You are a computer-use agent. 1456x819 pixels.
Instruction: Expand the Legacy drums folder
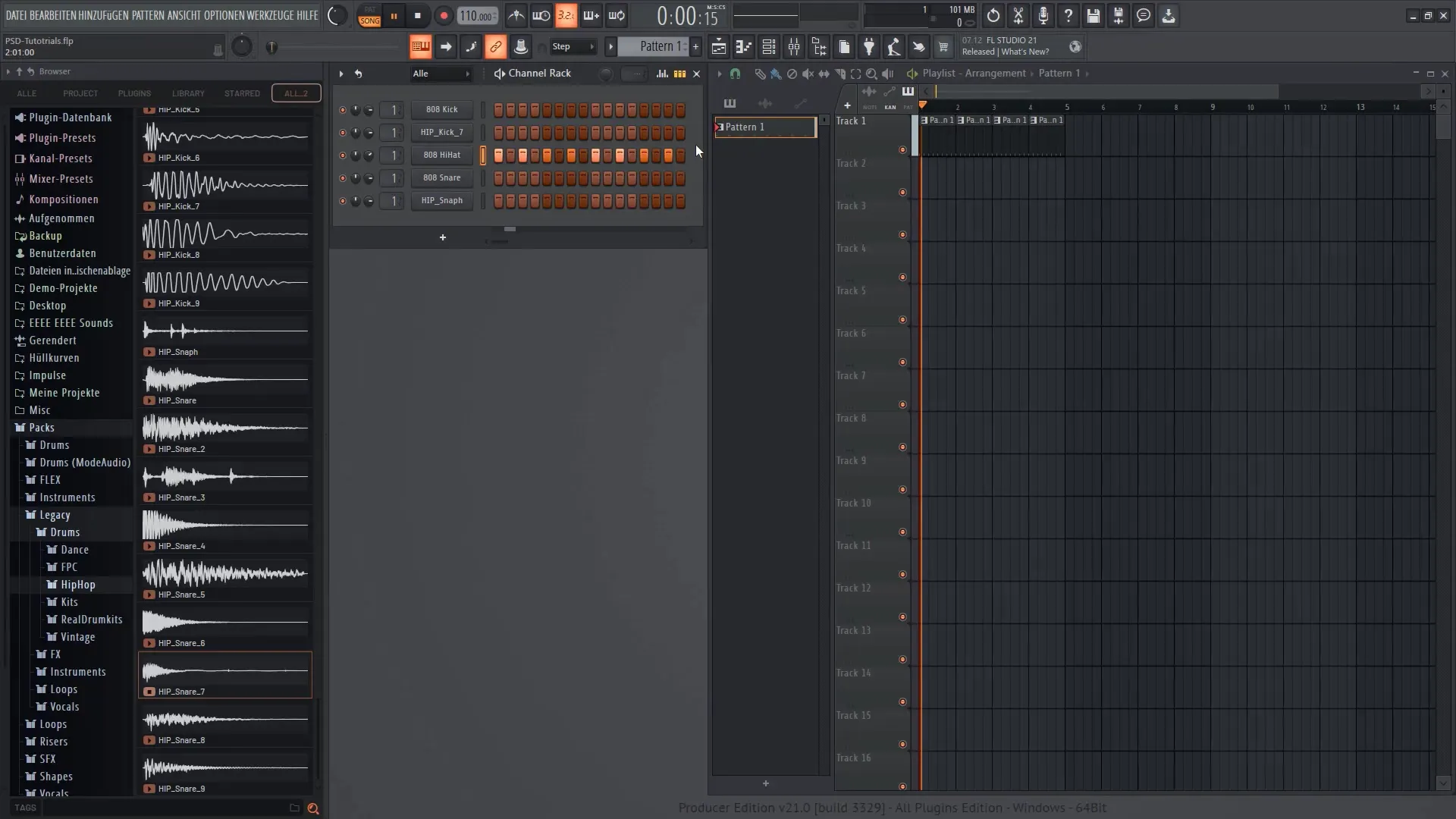pos(64,531)
